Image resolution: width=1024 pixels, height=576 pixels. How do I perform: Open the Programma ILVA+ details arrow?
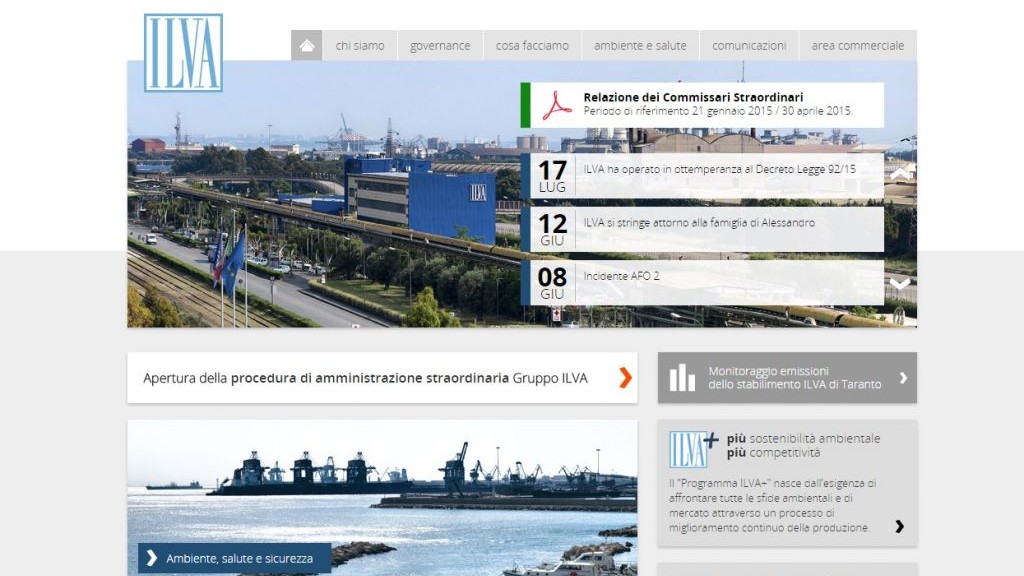899,526
